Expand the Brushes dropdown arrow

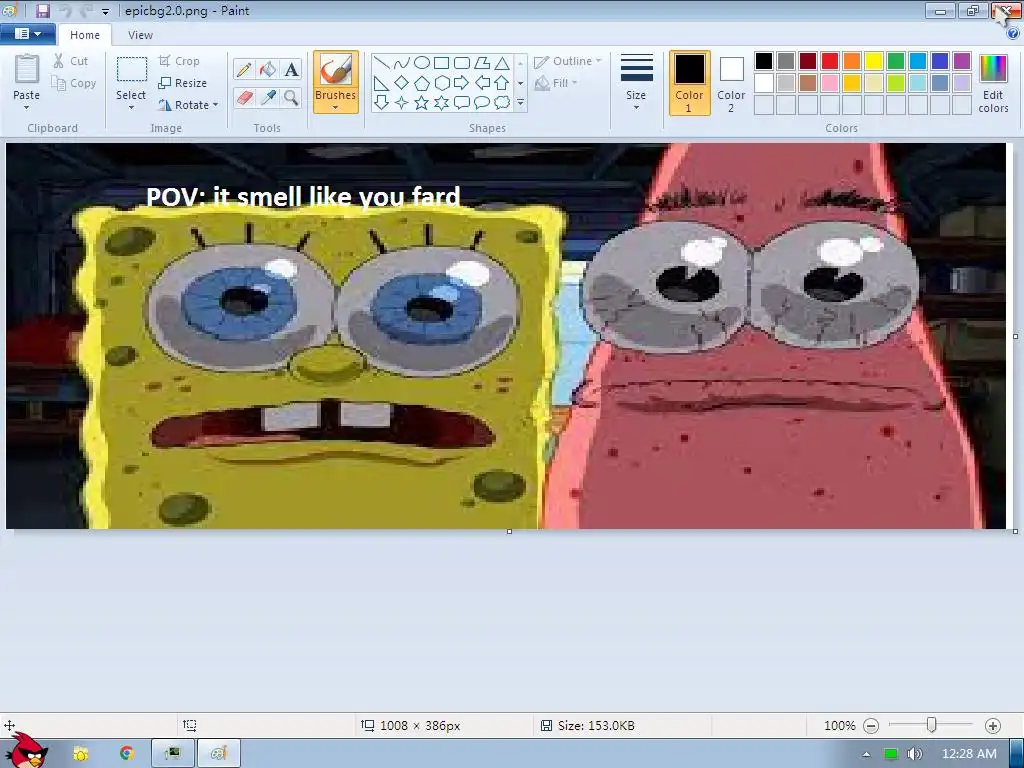[x=336, y=108]
